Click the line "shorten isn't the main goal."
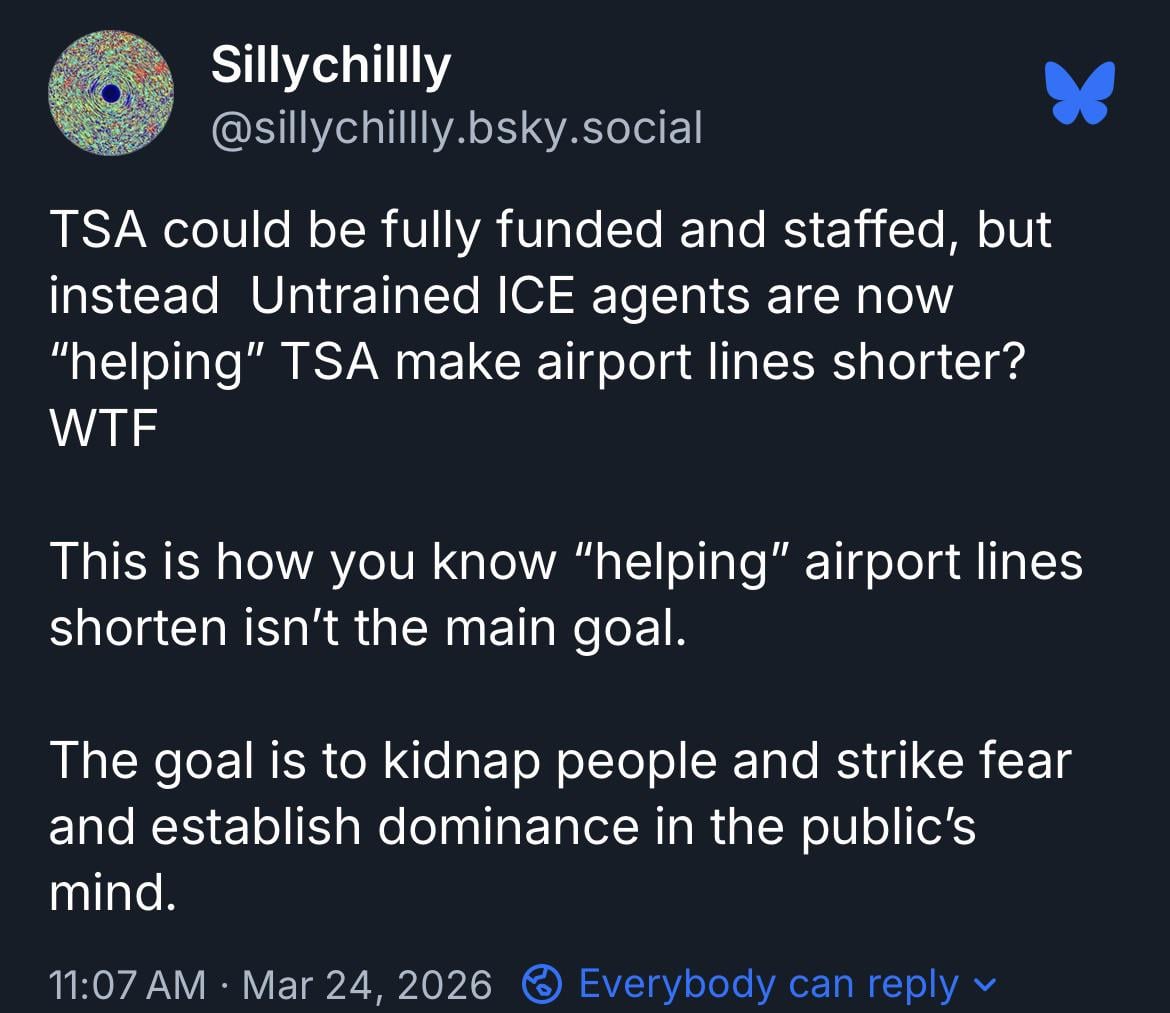The image size is (1170, 1013). pos(369,627)
